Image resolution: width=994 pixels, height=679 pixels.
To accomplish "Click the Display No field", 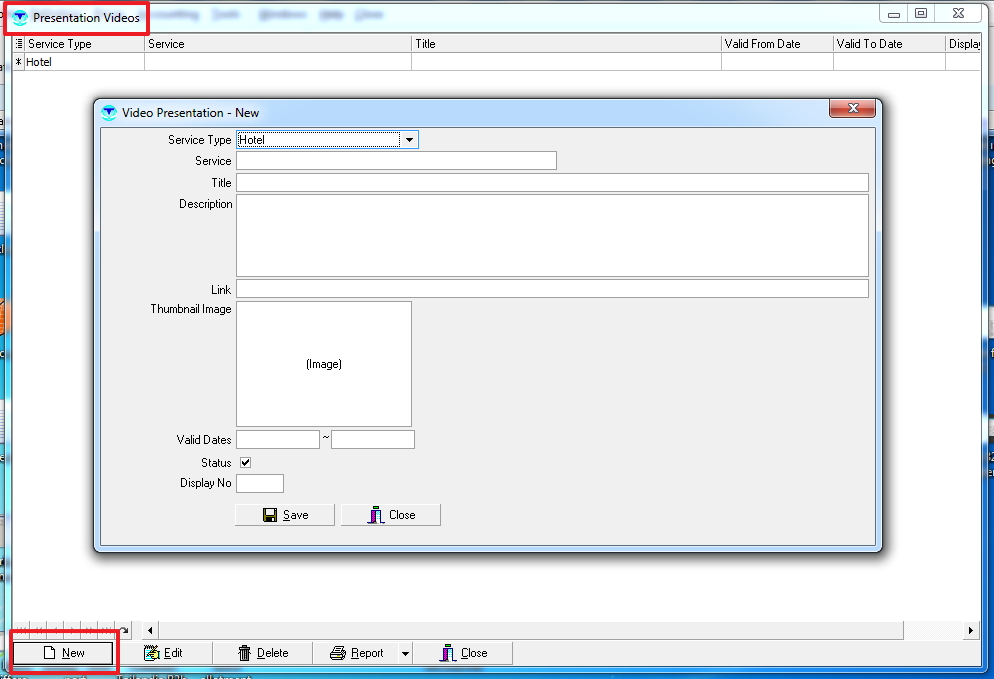I will (x=260, y=484).
